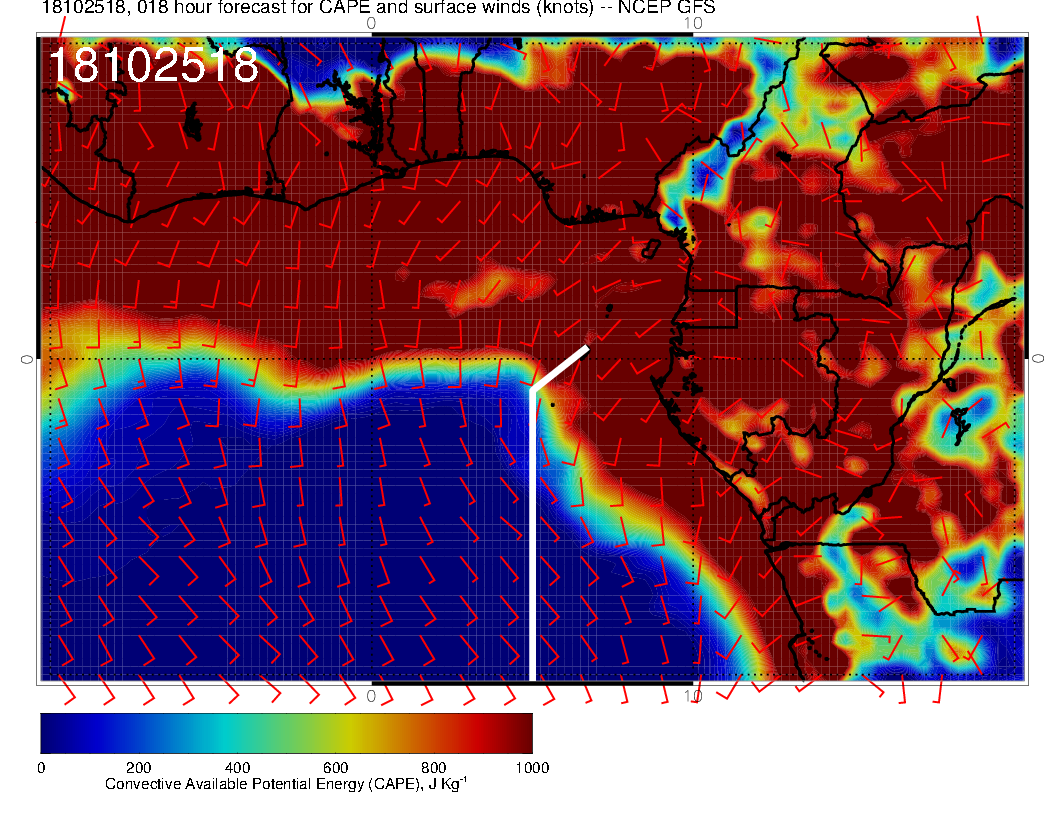Screen dimensions: 1056x816
Task: Click the top axis longitude label 10
Action: [693, 22]
